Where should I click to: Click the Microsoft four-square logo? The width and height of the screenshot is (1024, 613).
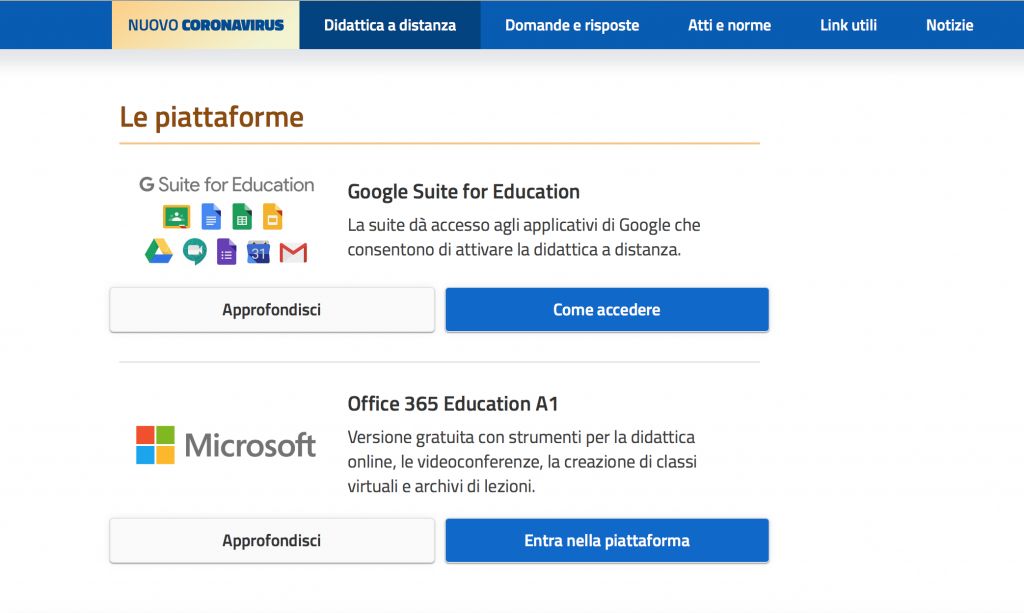[155, 445]
